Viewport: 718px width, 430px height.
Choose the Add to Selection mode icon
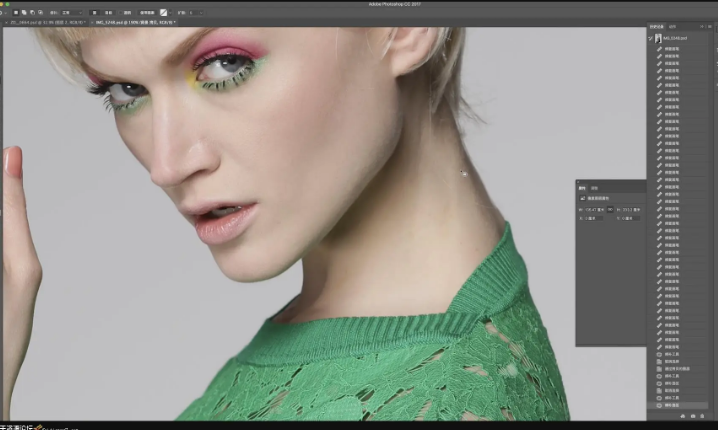point(24,13)
